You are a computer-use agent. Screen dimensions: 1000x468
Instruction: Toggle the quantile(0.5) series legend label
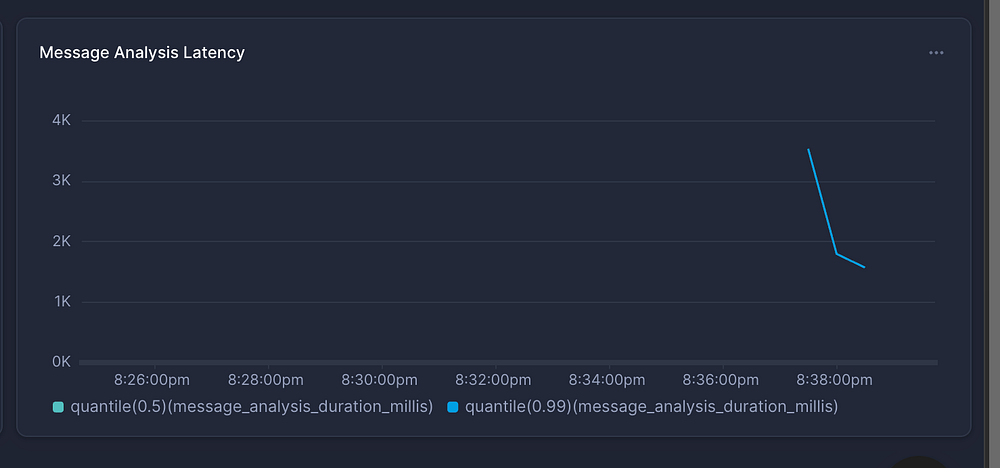251,407
